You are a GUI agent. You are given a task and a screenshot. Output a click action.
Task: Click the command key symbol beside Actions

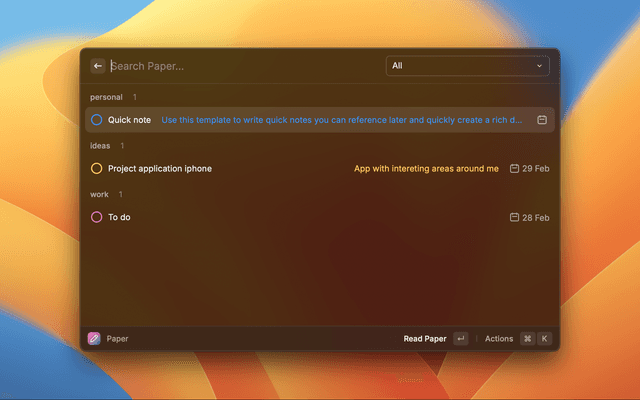527,339
